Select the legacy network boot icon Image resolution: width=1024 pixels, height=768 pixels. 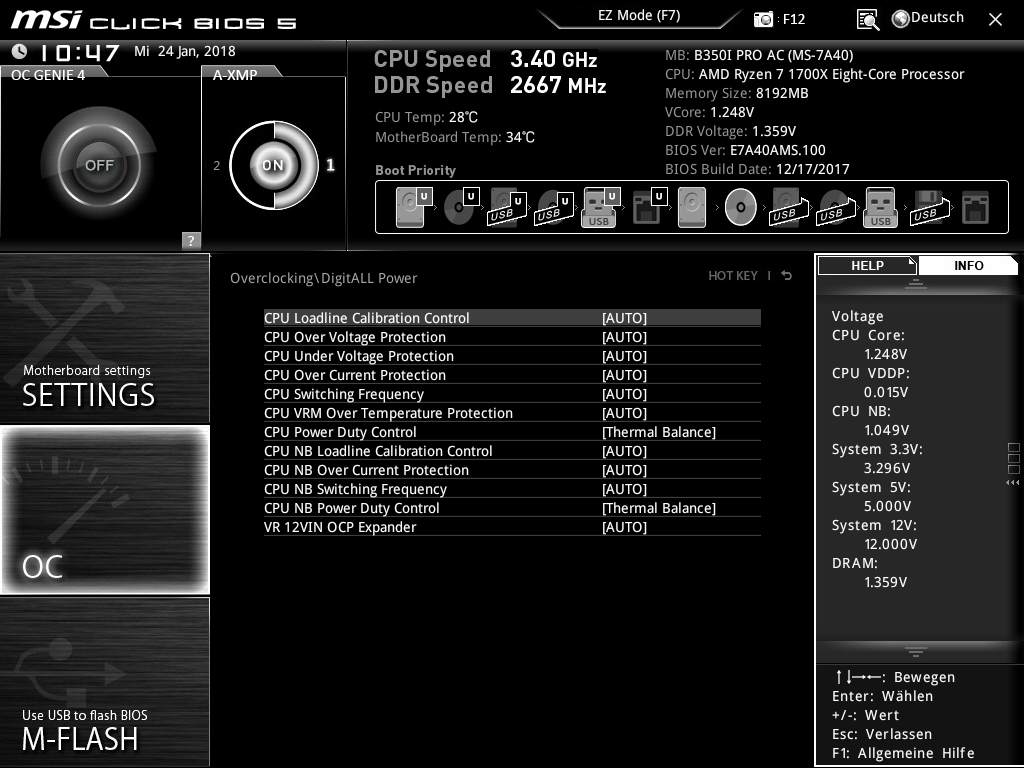pyautogui.click(x=976, y=207)
